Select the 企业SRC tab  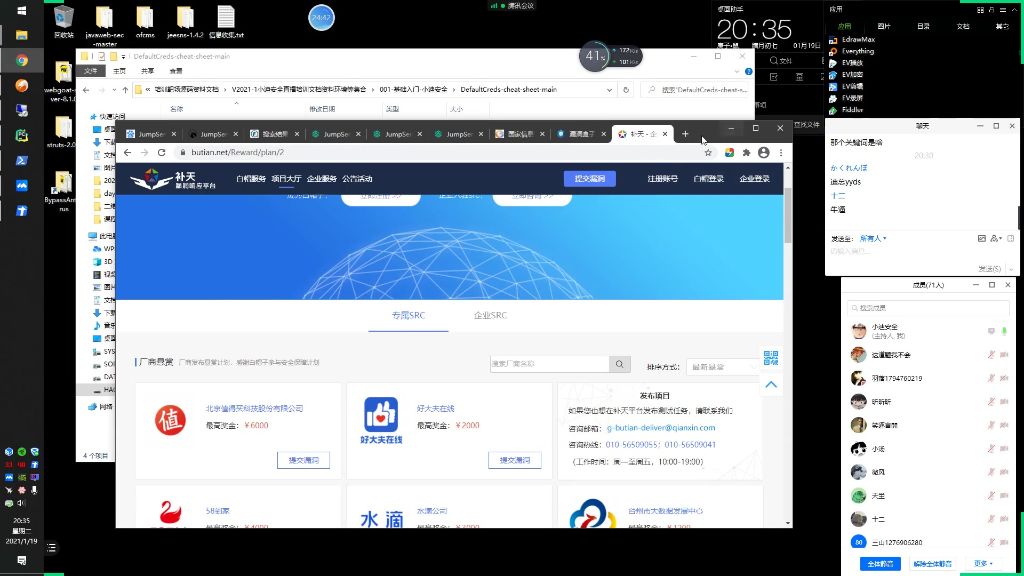[490, 315]
